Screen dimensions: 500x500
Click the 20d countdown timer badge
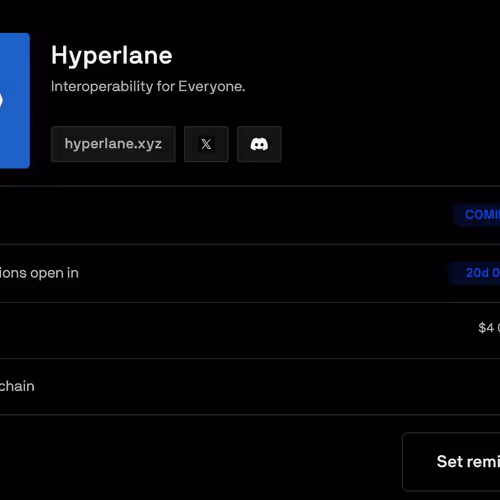coord(475,273)
